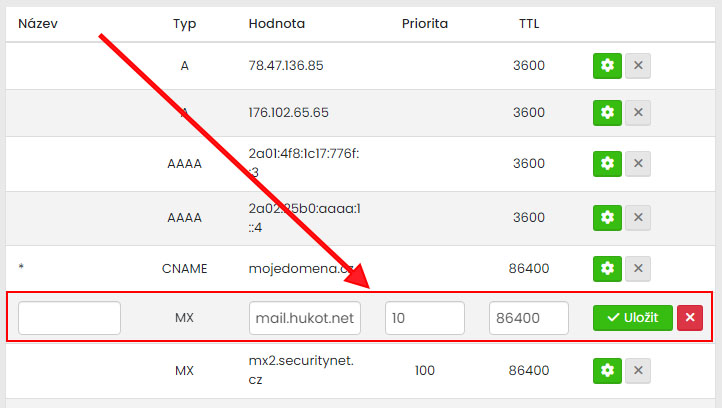Click the TTL field showing 86400

(x=529, y=318)
